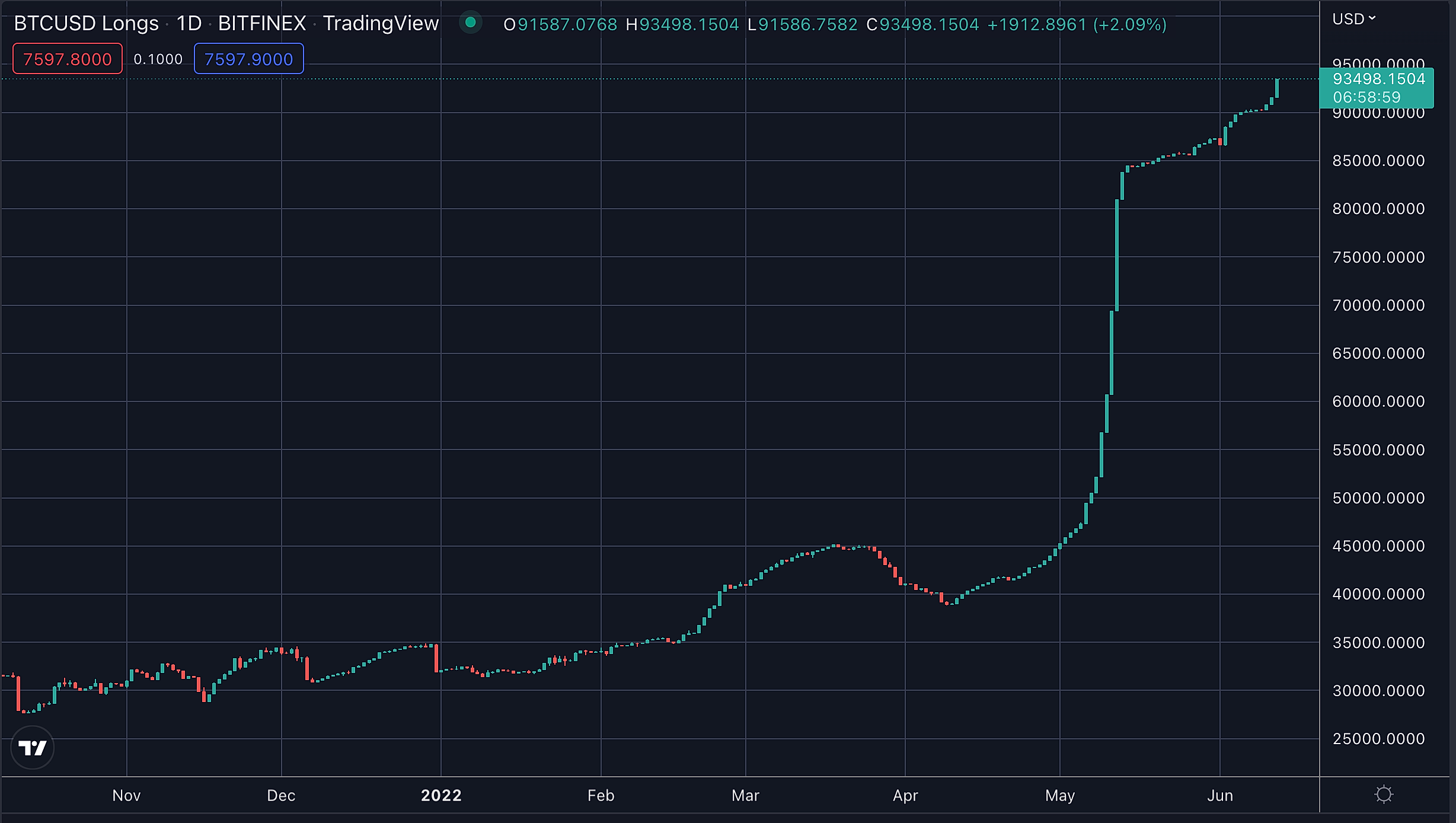
Task: Click the BTCUSD Longs symbol title
Action: click(x=87, y=23)
